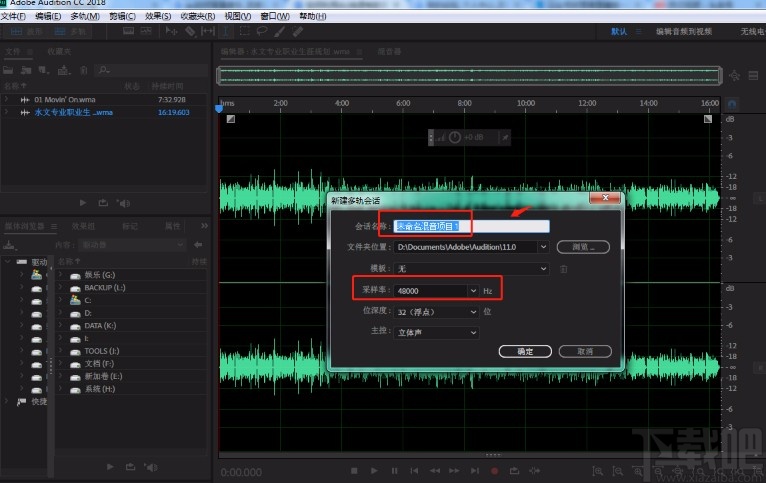Open the 效果(S) menu
Image resolution: width=766 pixels, height=483 pixels.
tap(158, 17)
